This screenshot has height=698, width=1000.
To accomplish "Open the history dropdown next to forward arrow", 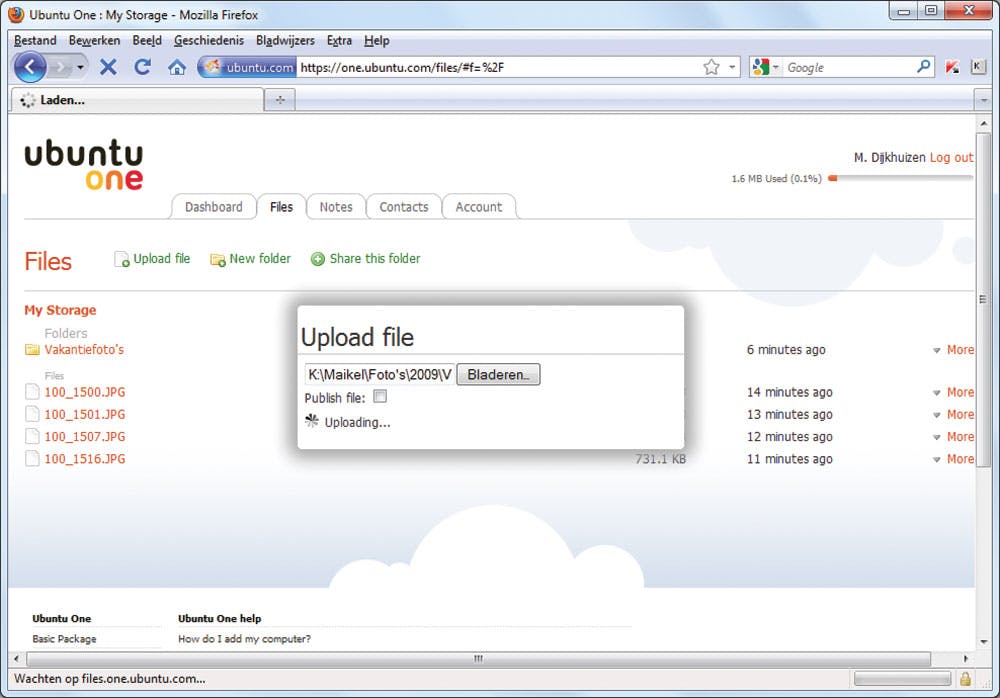I will [80, 67].
